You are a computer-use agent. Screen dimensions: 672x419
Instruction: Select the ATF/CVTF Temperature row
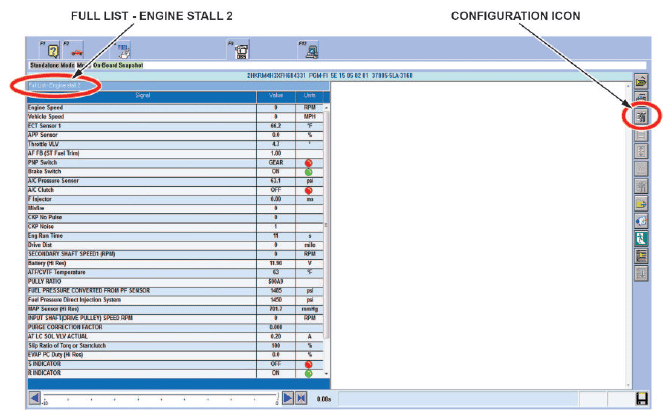tap(175, 272)
